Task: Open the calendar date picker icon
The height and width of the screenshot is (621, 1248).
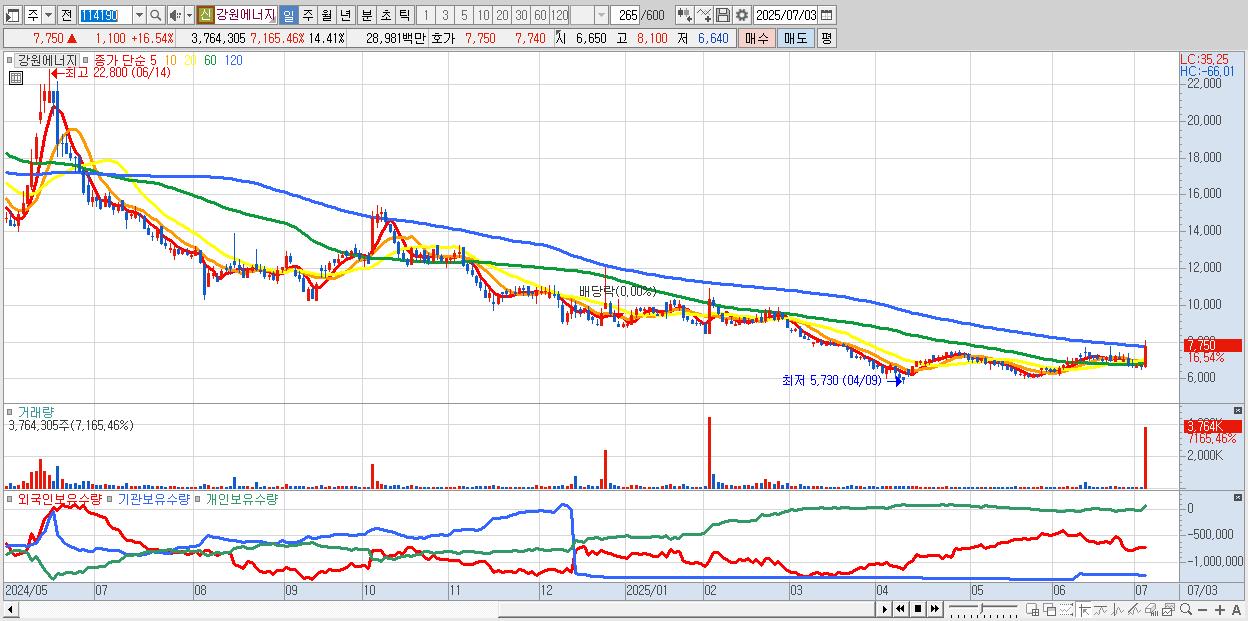Action: click(x=826, y=15)
